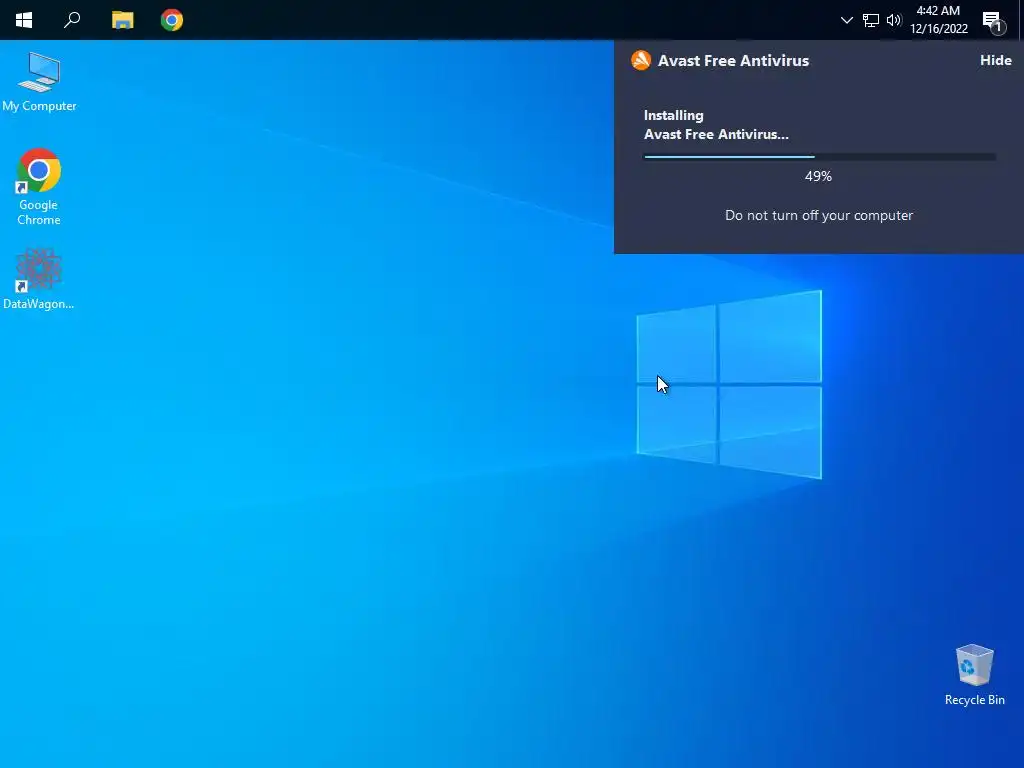Screen dimensions: 1024x768
Task: Click the 'Avast Free Antivirus' panel title
Action: coord(733,61)
